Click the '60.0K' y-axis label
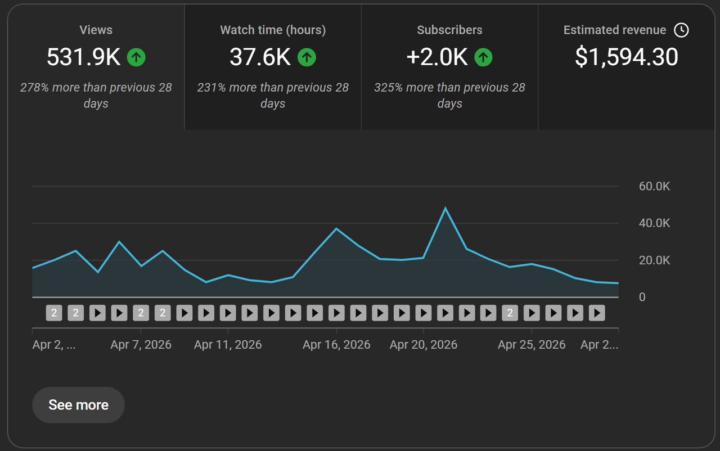Image resolution: width=720 pixels, height=451 pixels. click(654, 186)
